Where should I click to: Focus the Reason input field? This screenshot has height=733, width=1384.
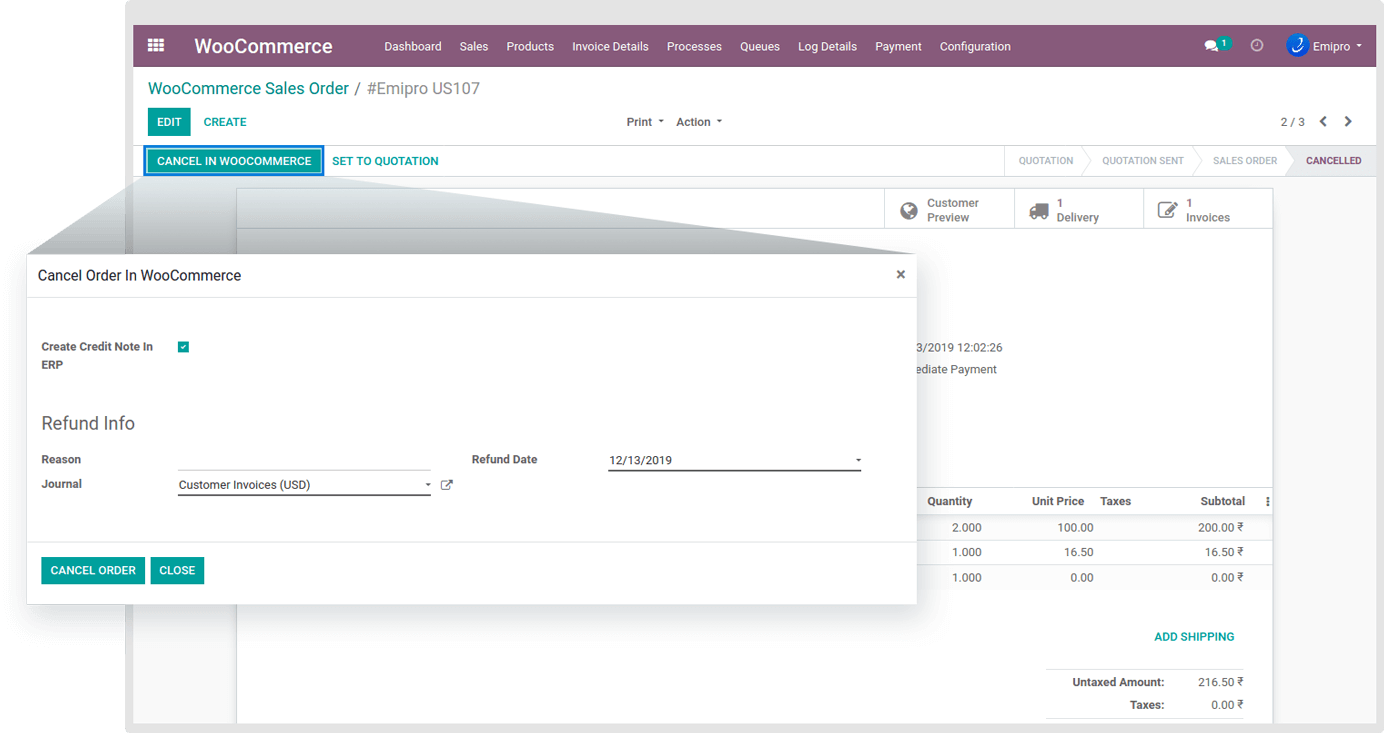click(304, 460)
